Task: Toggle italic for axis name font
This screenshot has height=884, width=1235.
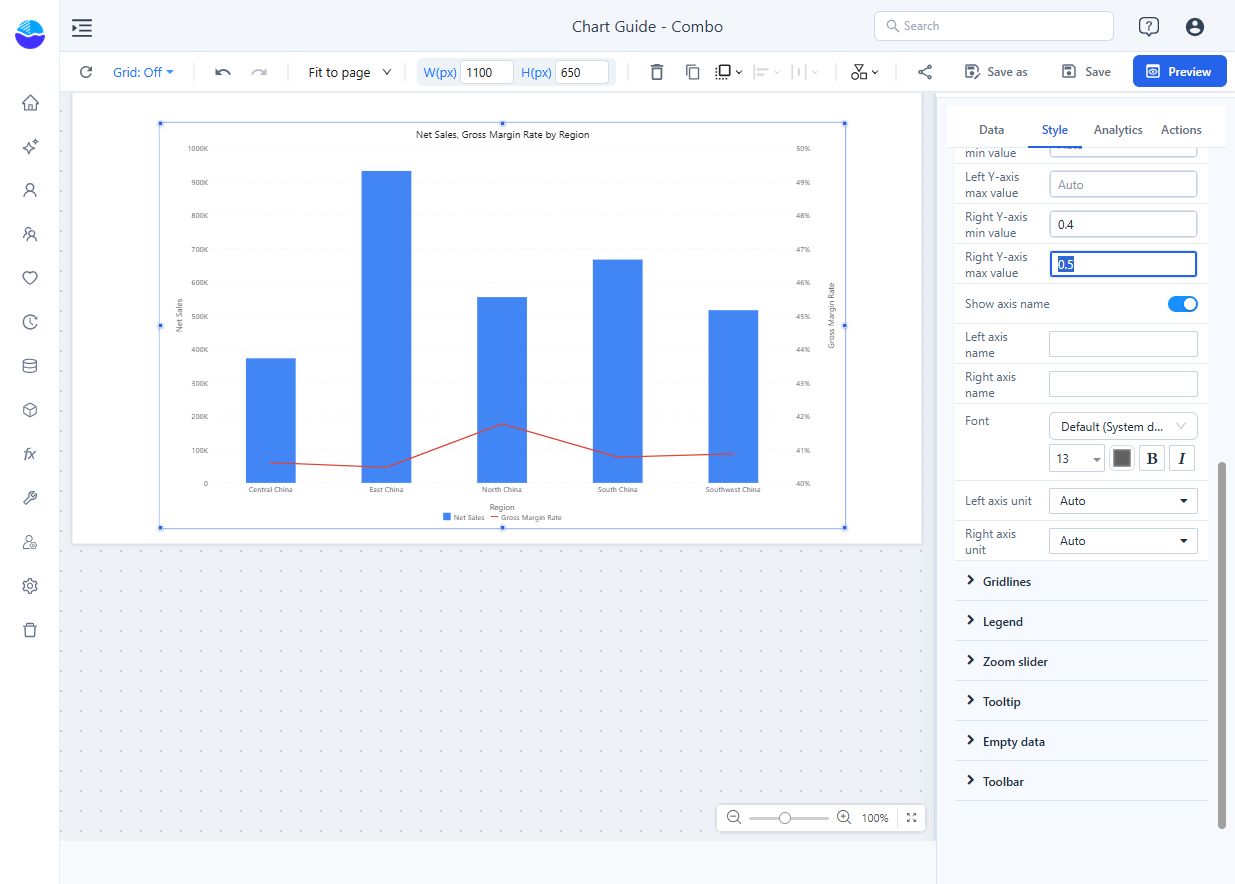Action: pyautogui.click(x=1182, y=458)
